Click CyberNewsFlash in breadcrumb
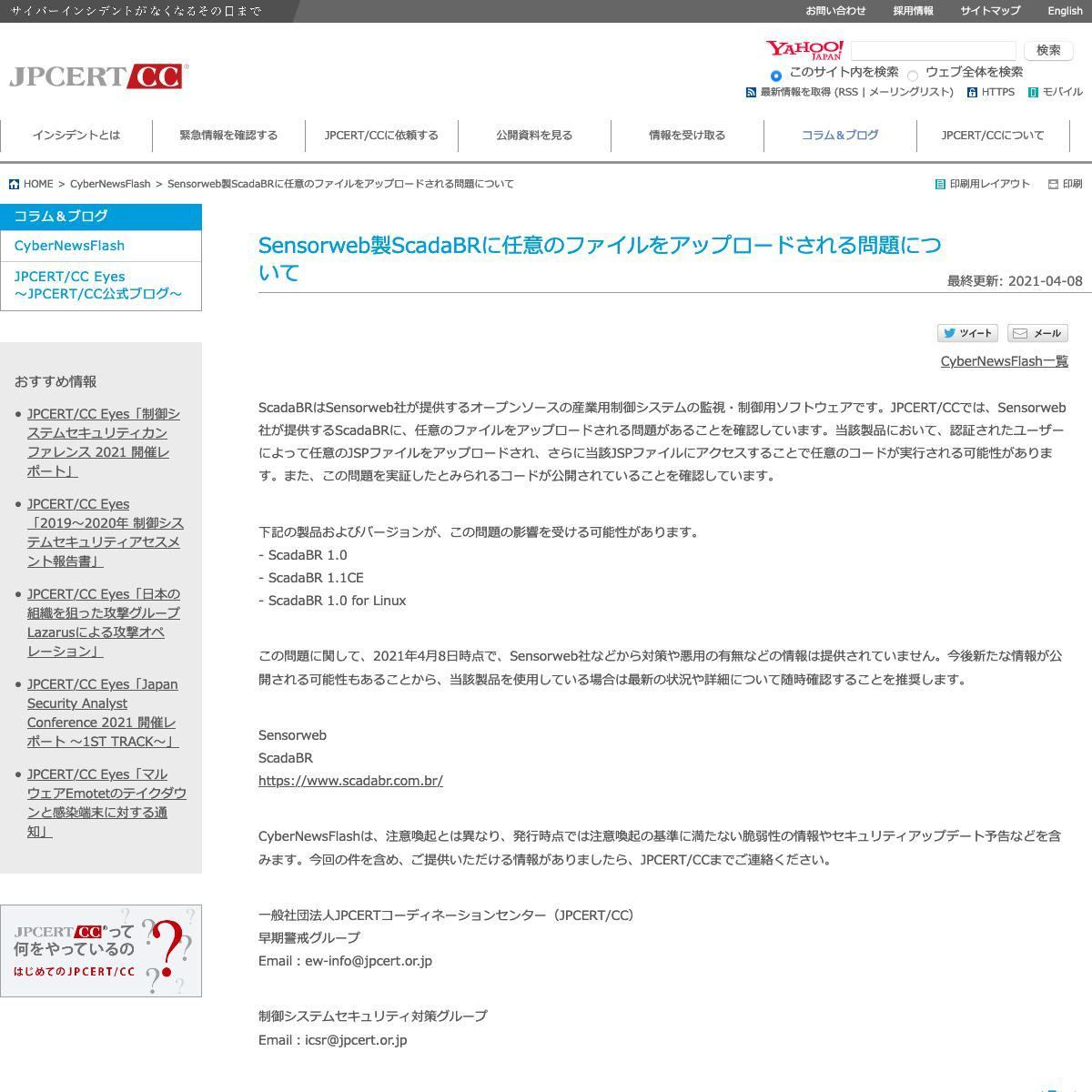This screenshot has width=1092, height=1092. click(x=110, y=184)
